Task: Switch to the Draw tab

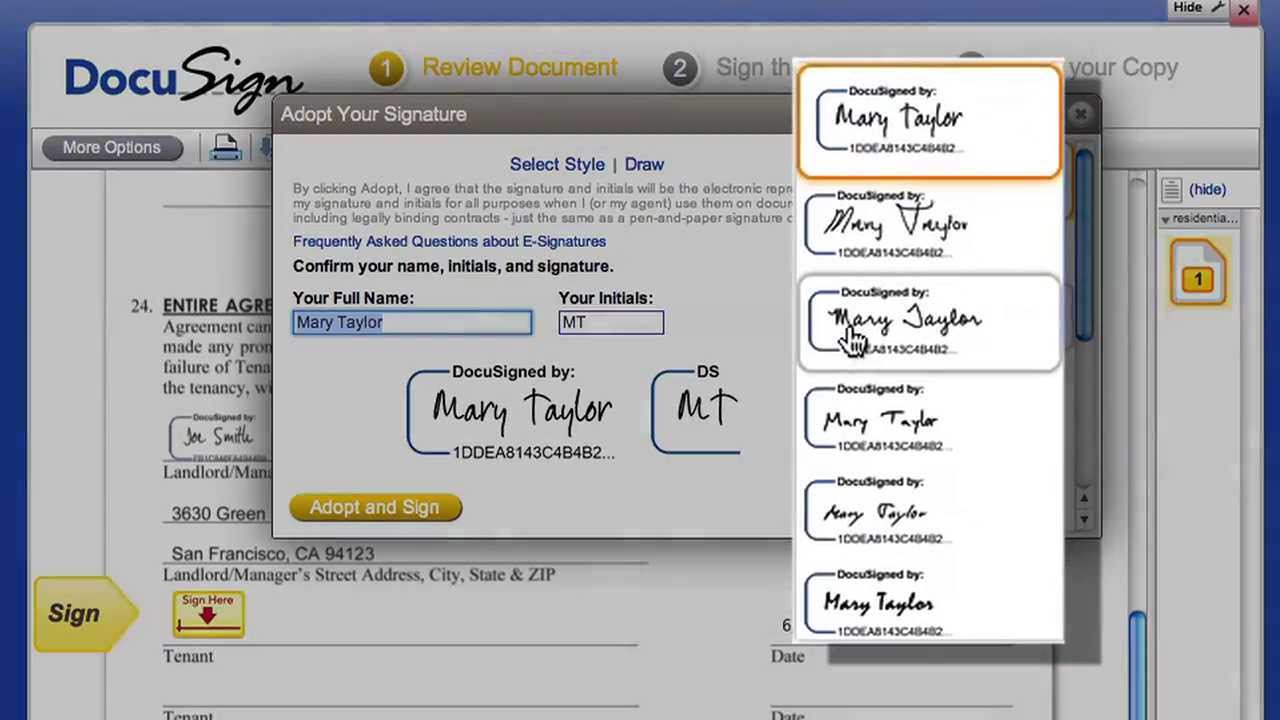Action: [644, 164]
